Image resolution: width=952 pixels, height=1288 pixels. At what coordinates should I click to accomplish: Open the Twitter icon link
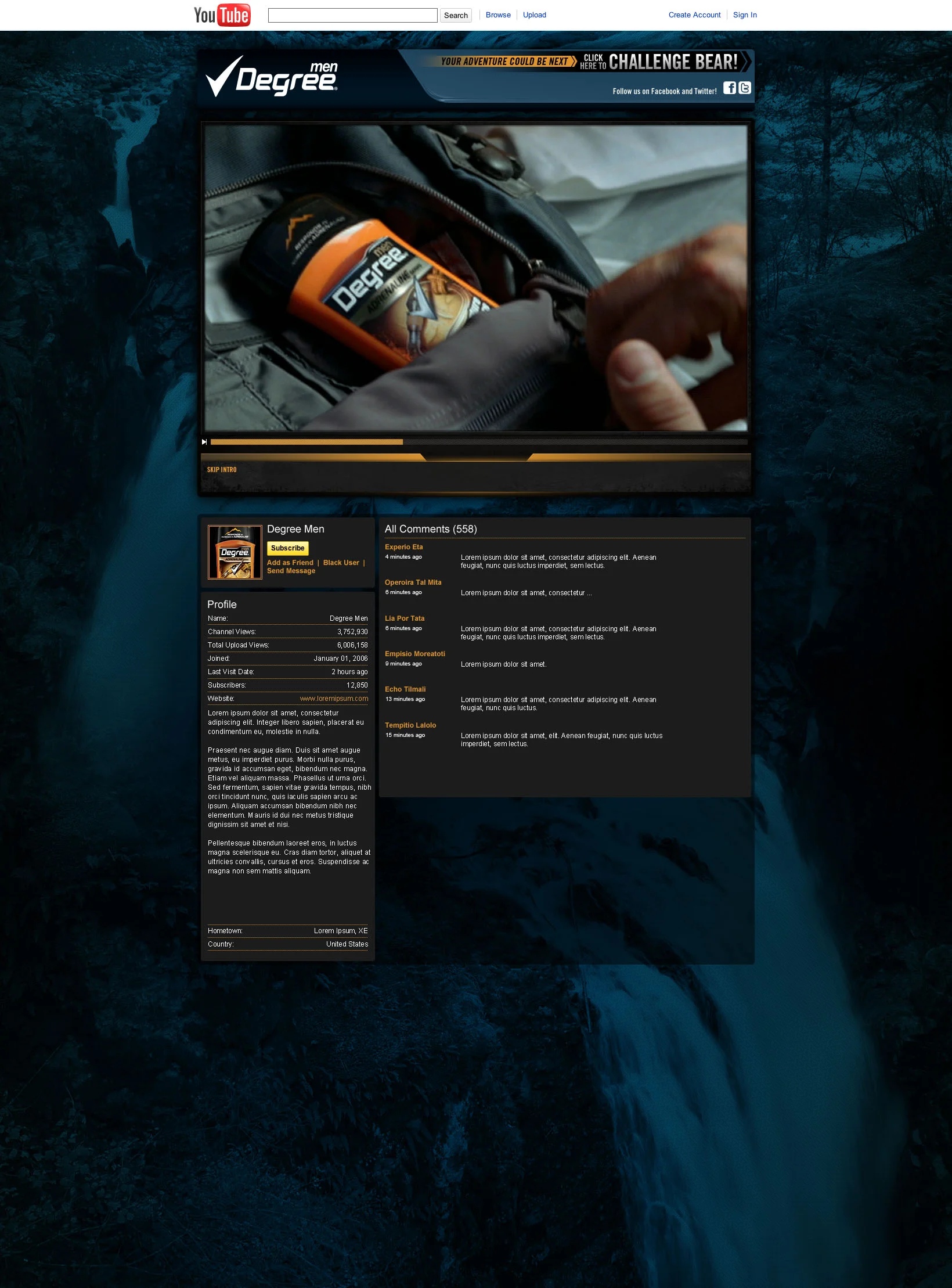tap(745, 88)
